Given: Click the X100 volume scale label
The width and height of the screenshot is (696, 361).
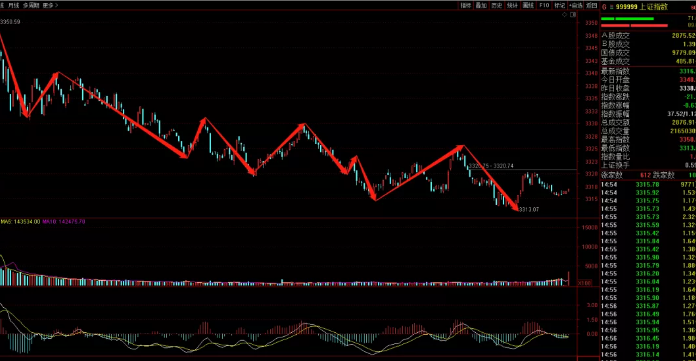Looking at the screenshot, I should coord(584,283).
